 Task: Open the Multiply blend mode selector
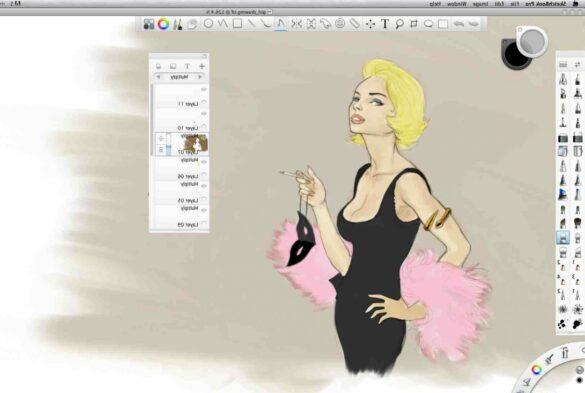pyautogui.click(x=179, y=77)
